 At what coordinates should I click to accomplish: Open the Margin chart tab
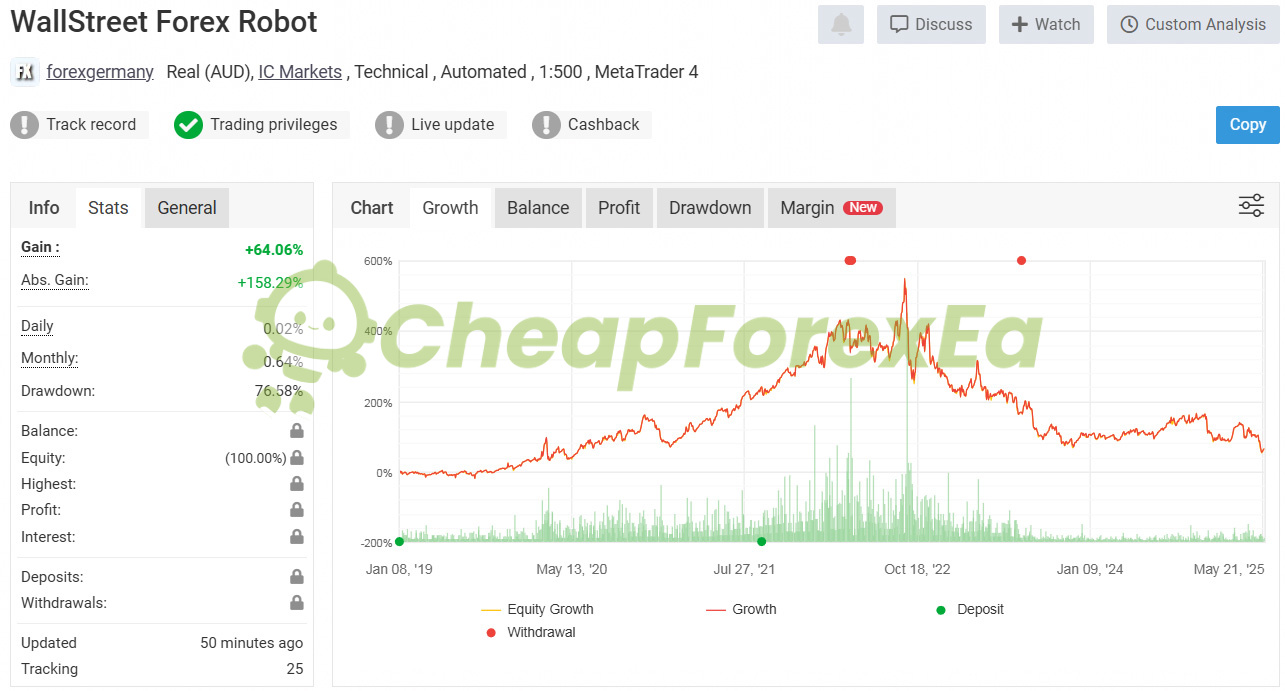pyautogui.click(x=831, y=208)
